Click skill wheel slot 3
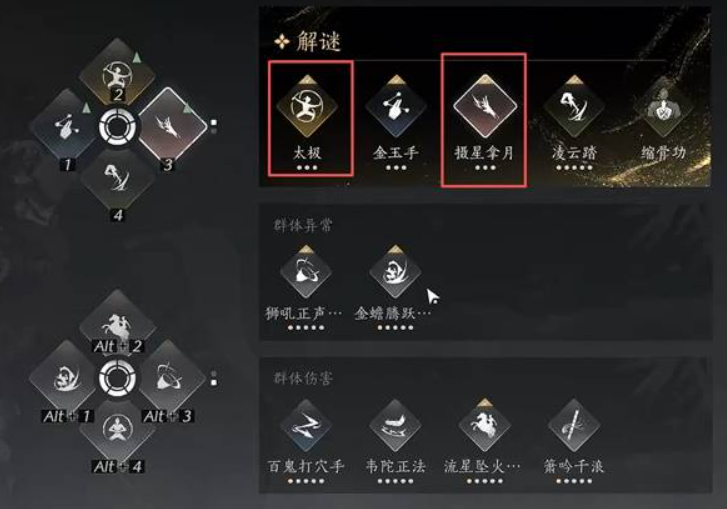 (172, 125)
